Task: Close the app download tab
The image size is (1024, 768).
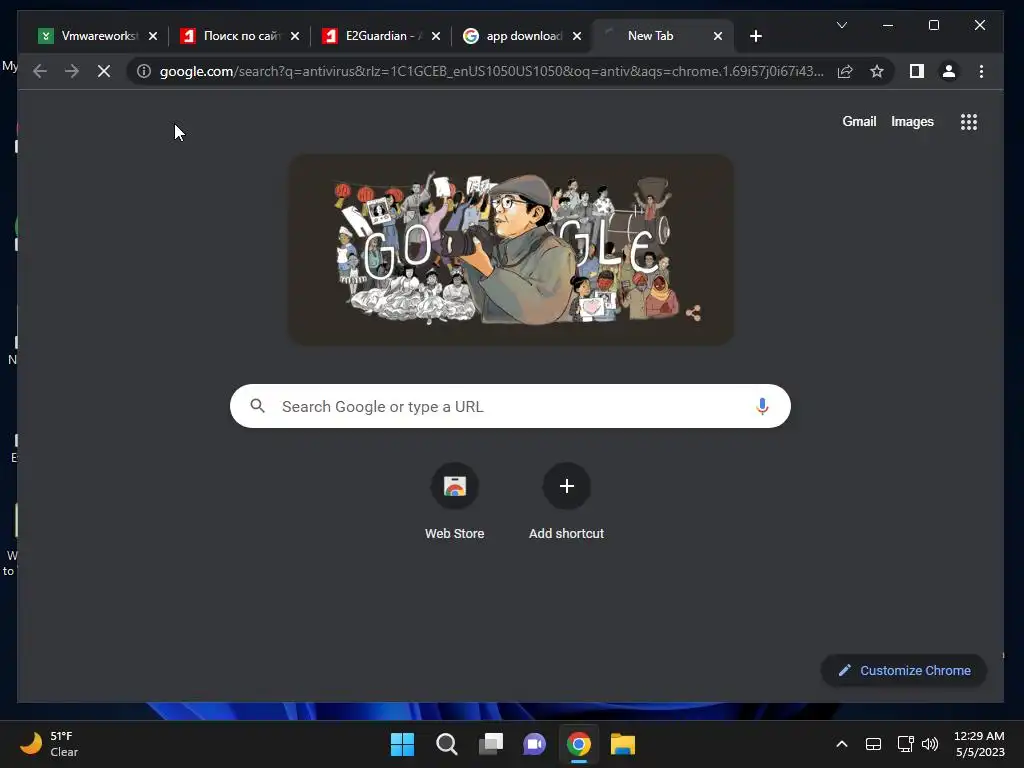Action: (x=577, y=36)
